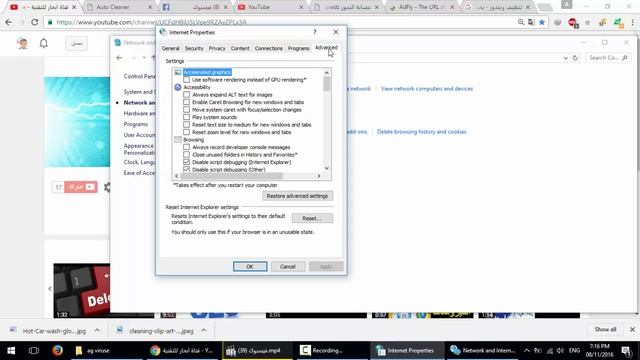This screenshot has height=360, width=640.
Task: Click the Control Panel search field
Action: click(607, 58)
